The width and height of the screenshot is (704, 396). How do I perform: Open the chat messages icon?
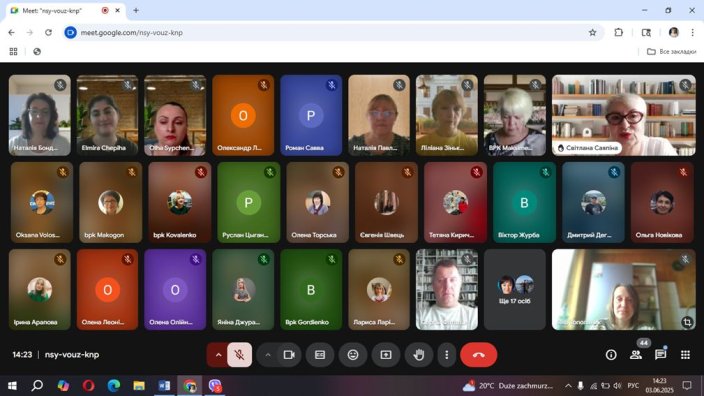(x=660, y=355)
